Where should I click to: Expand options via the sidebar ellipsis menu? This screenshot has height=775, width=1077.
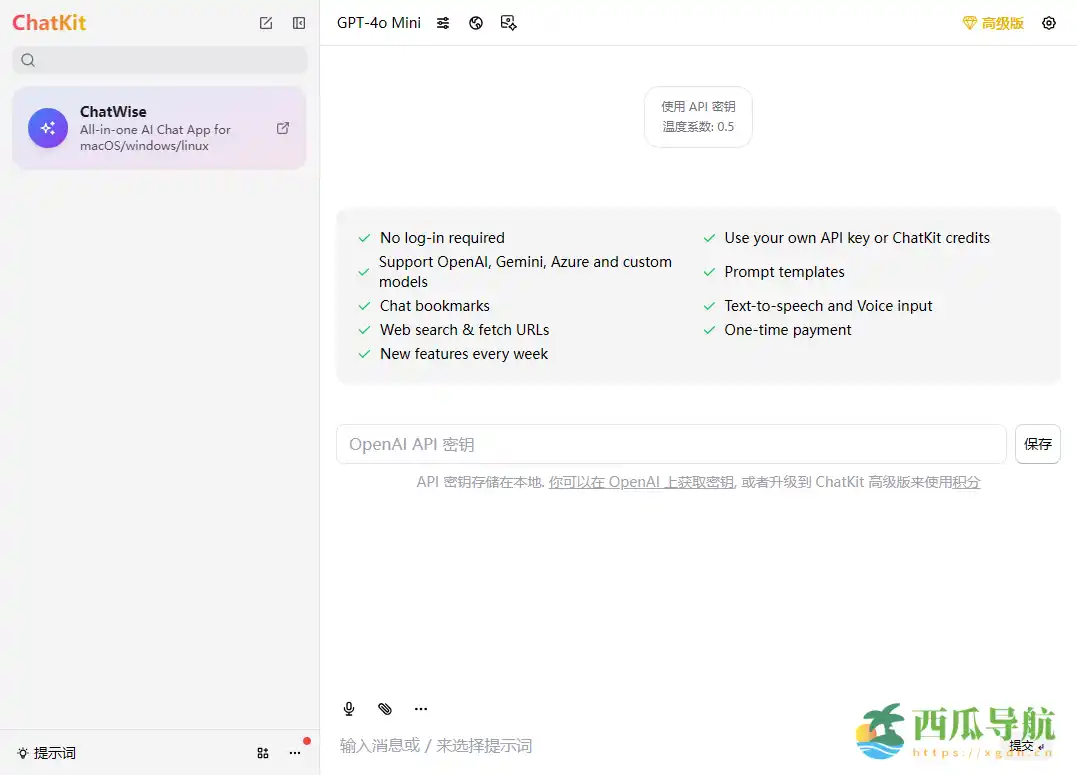click(295, 753)
